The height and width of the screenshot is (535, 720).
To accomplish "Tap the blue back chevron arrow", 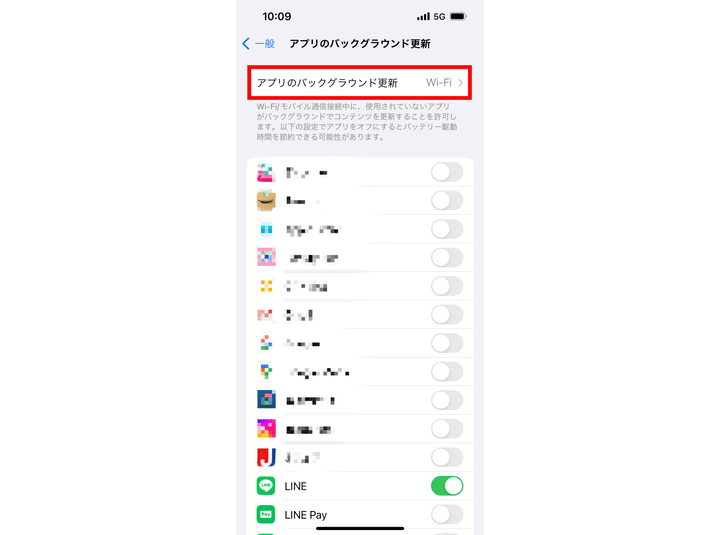I will pyautogui.click(x=246, y=44).
